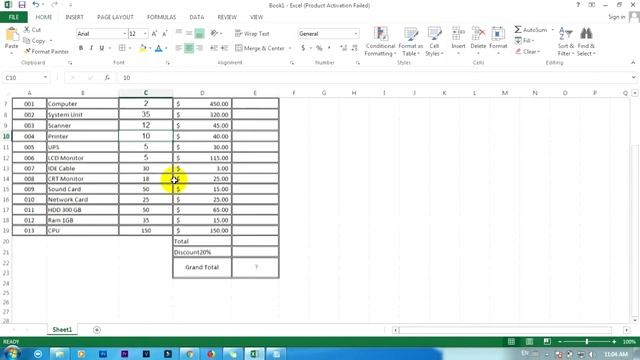Click the Windows Start button
Image resolution: width=640 pixels, height=360 pixels.
point(12,353)
